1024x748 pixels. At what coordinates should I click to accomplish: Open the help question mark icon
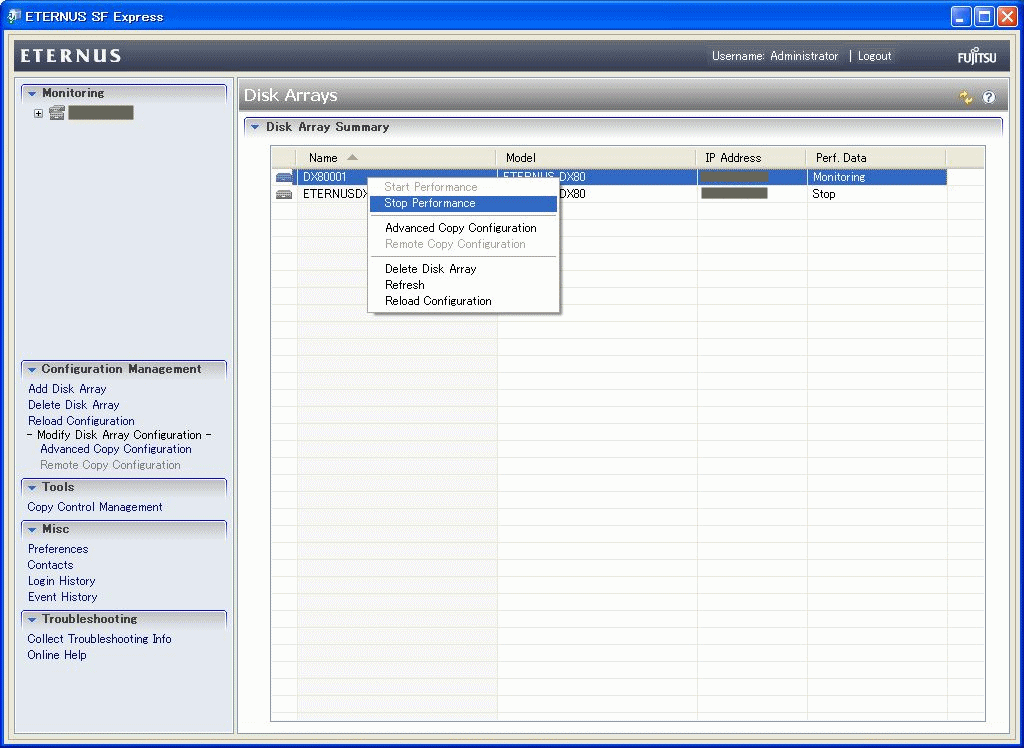point(989,97)
